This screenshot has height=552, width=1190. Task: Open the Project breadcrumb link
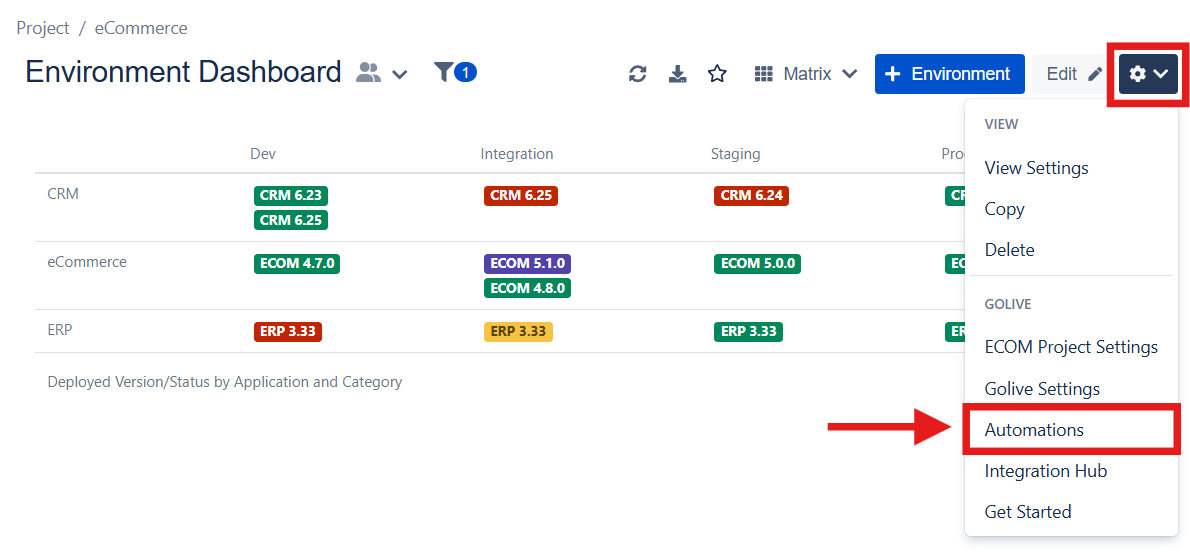click(x=42, y=28)
